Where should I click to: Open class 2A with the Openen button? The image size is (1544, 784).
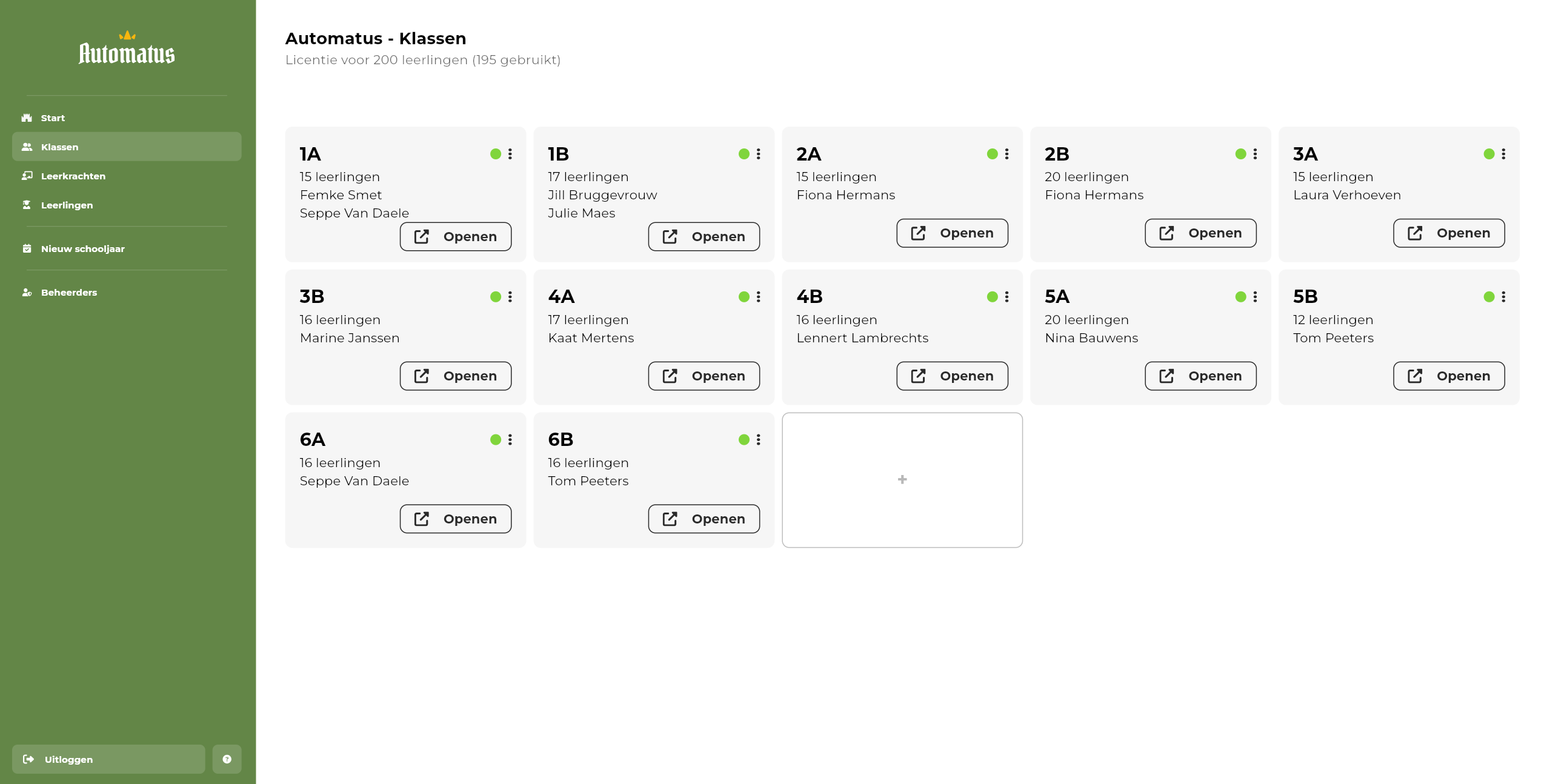point(952,233)
